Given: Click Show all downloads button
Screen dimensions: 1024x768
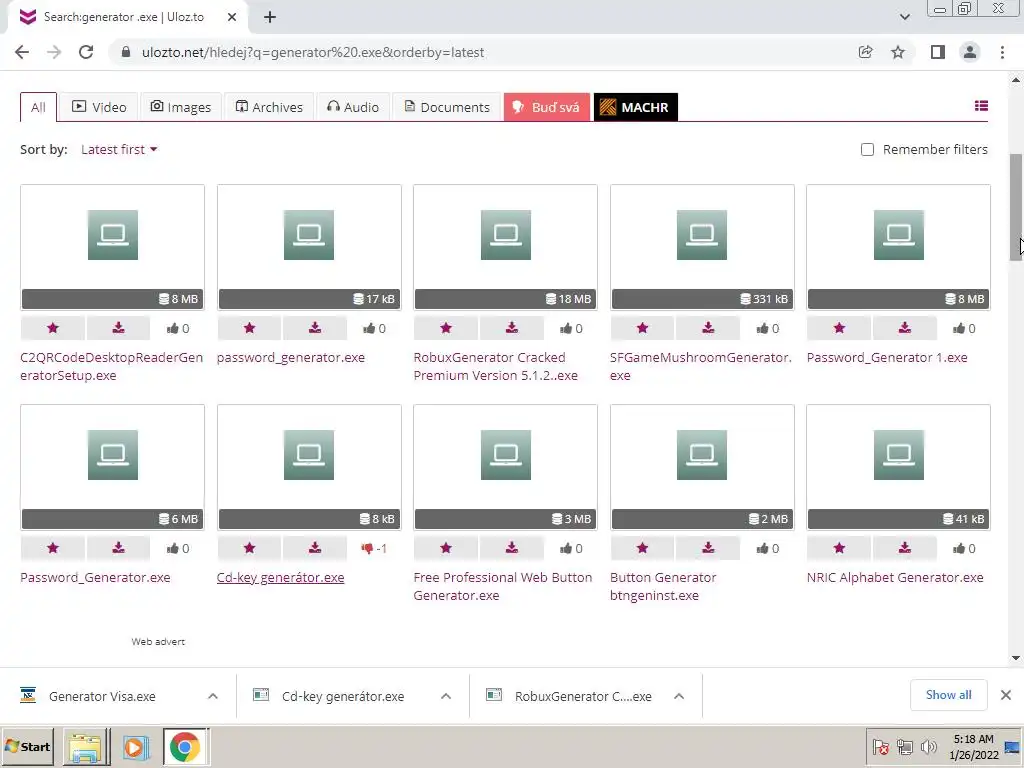Looking at the screenshot, I should (x=948, y=695).
